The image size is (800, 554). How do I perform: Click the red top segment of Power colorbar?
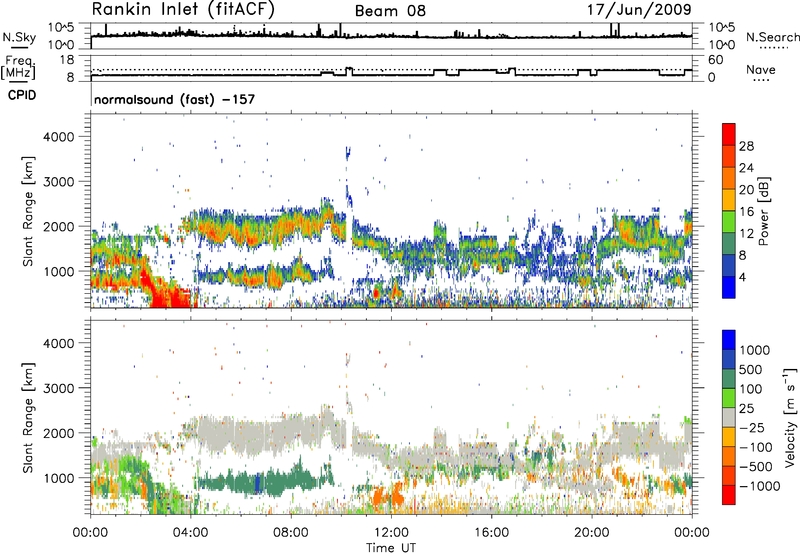729,134
